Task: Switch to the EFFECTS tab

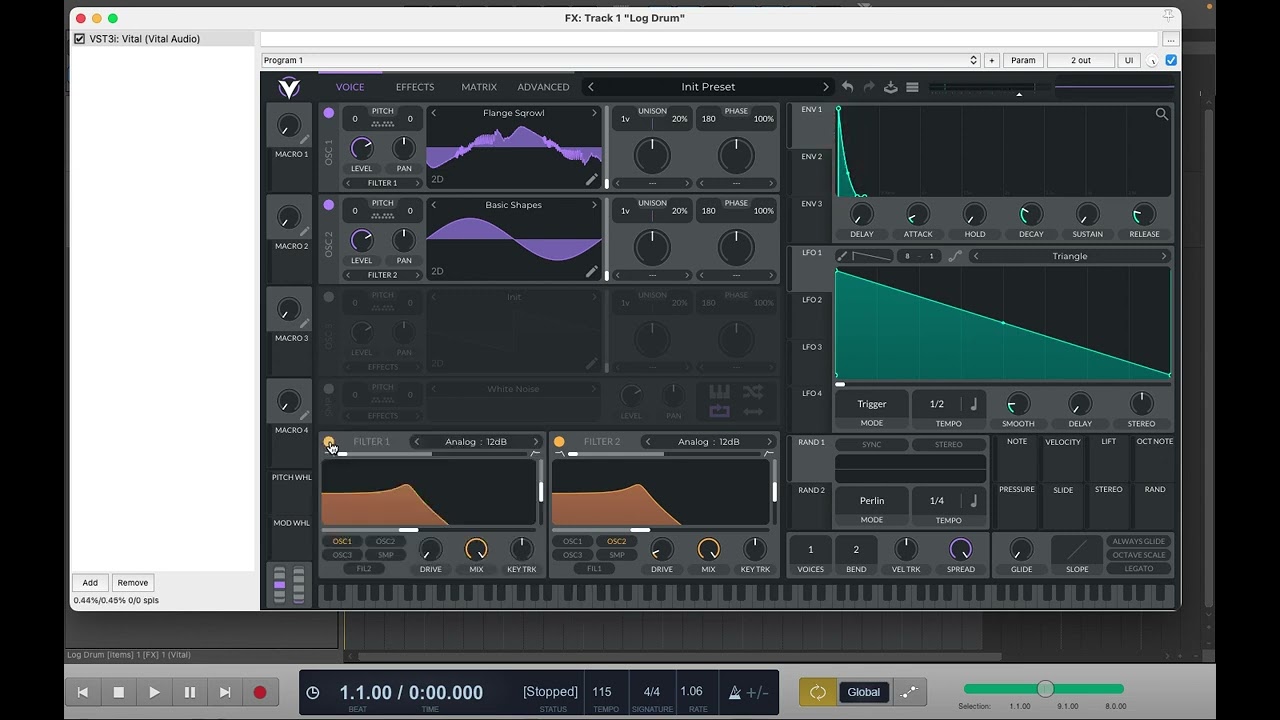Action: [415, 87]
